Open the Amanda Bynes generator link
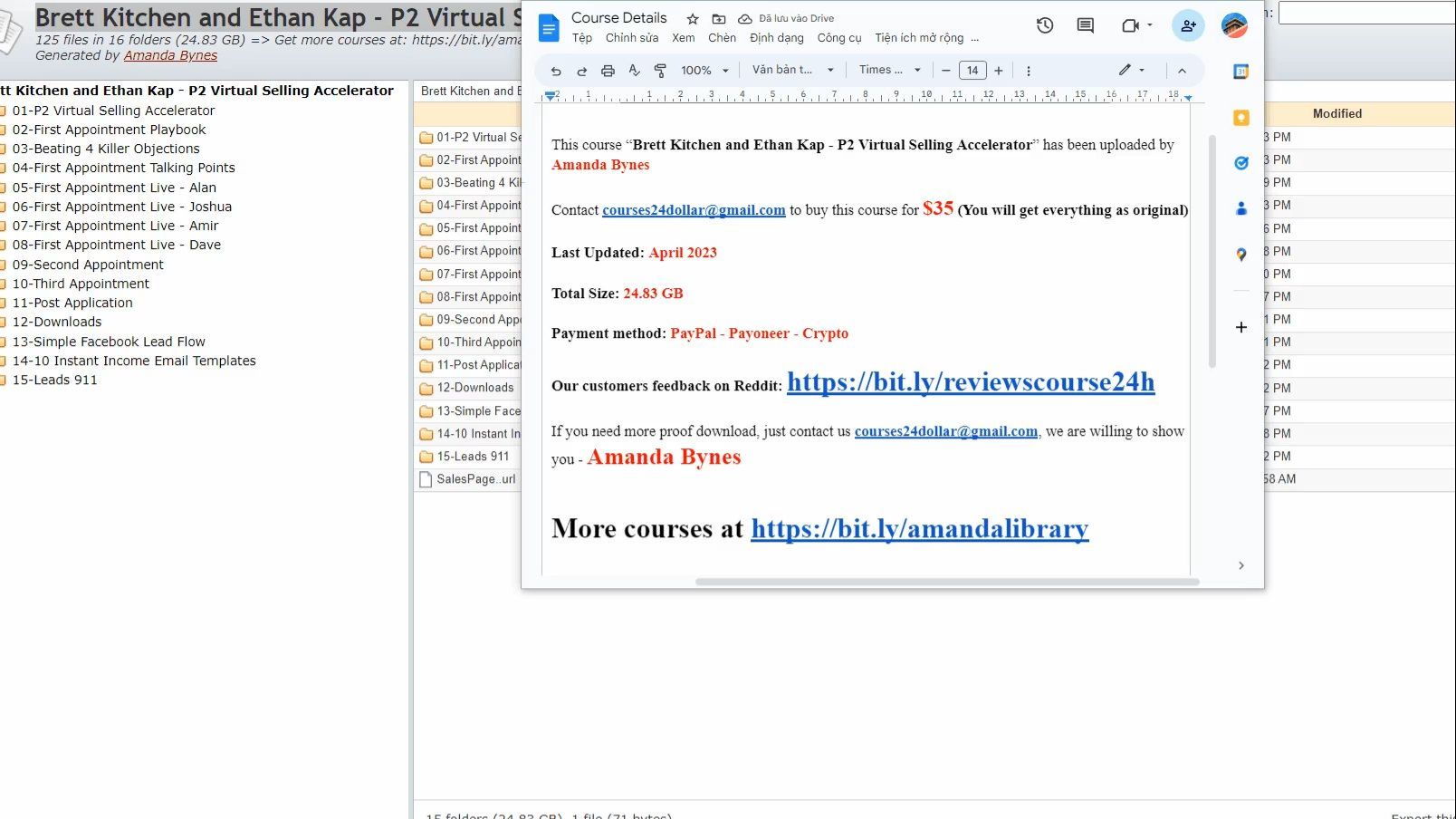This screenshot has width=1456, height=819. point(170,55)
